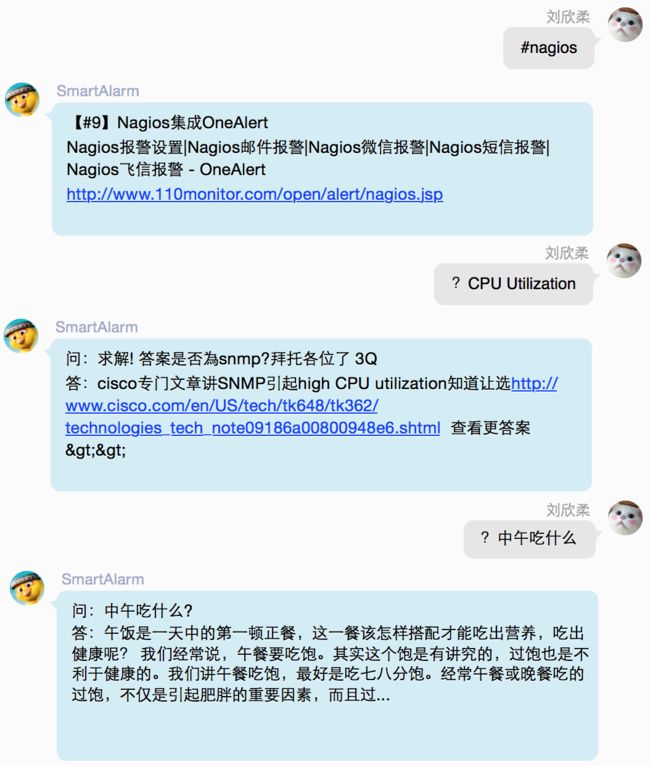This screenshot has width=650, height=767.
Task: Click 刘欣柔's cat avatar beside the #nagios message
Action: [x=625, y=24]
